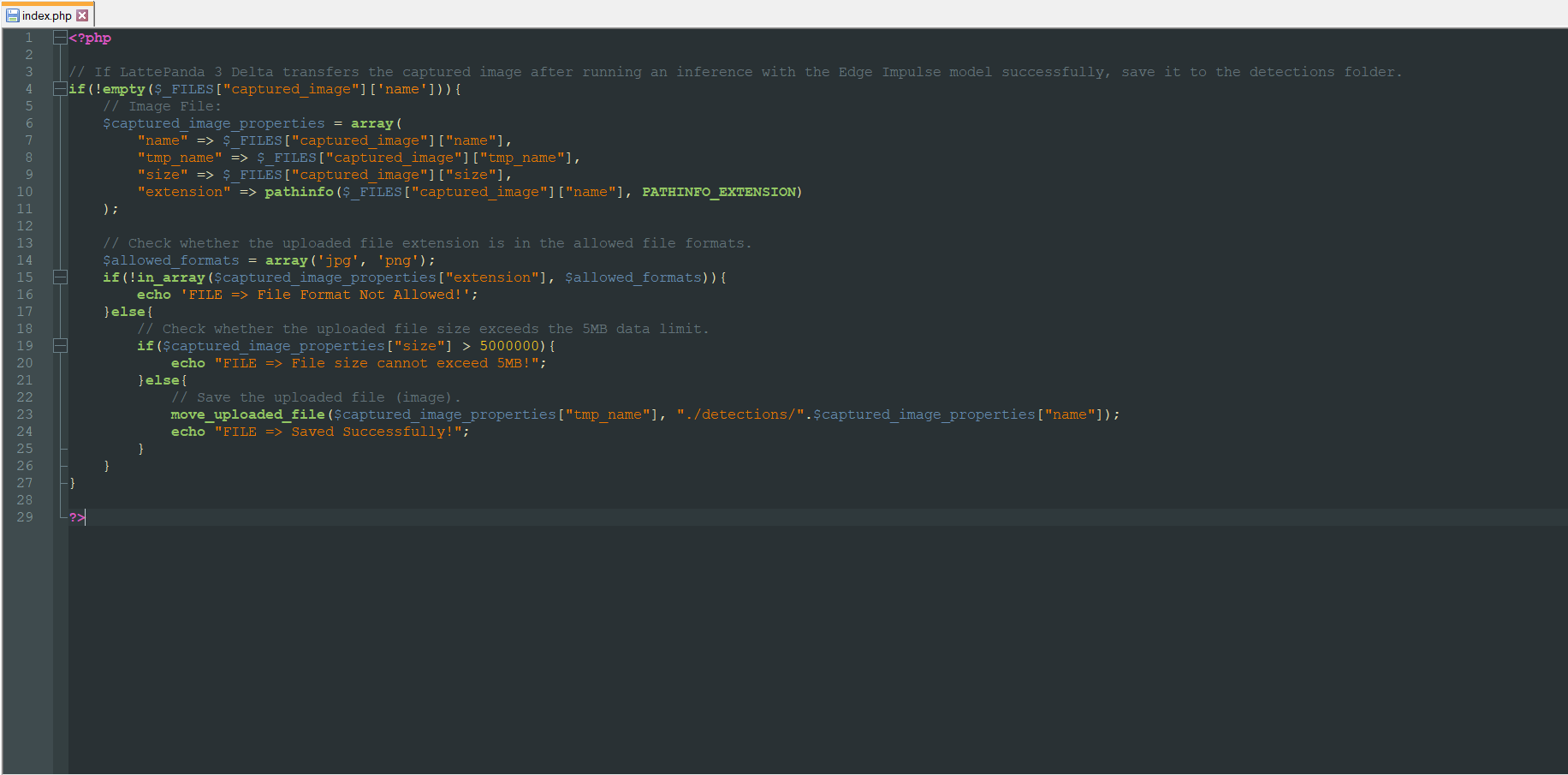The height and width of the screenshot is (775, 1568).
Task: Close the index.php tab
Action: pyautogui.click(x=82, y=15)
